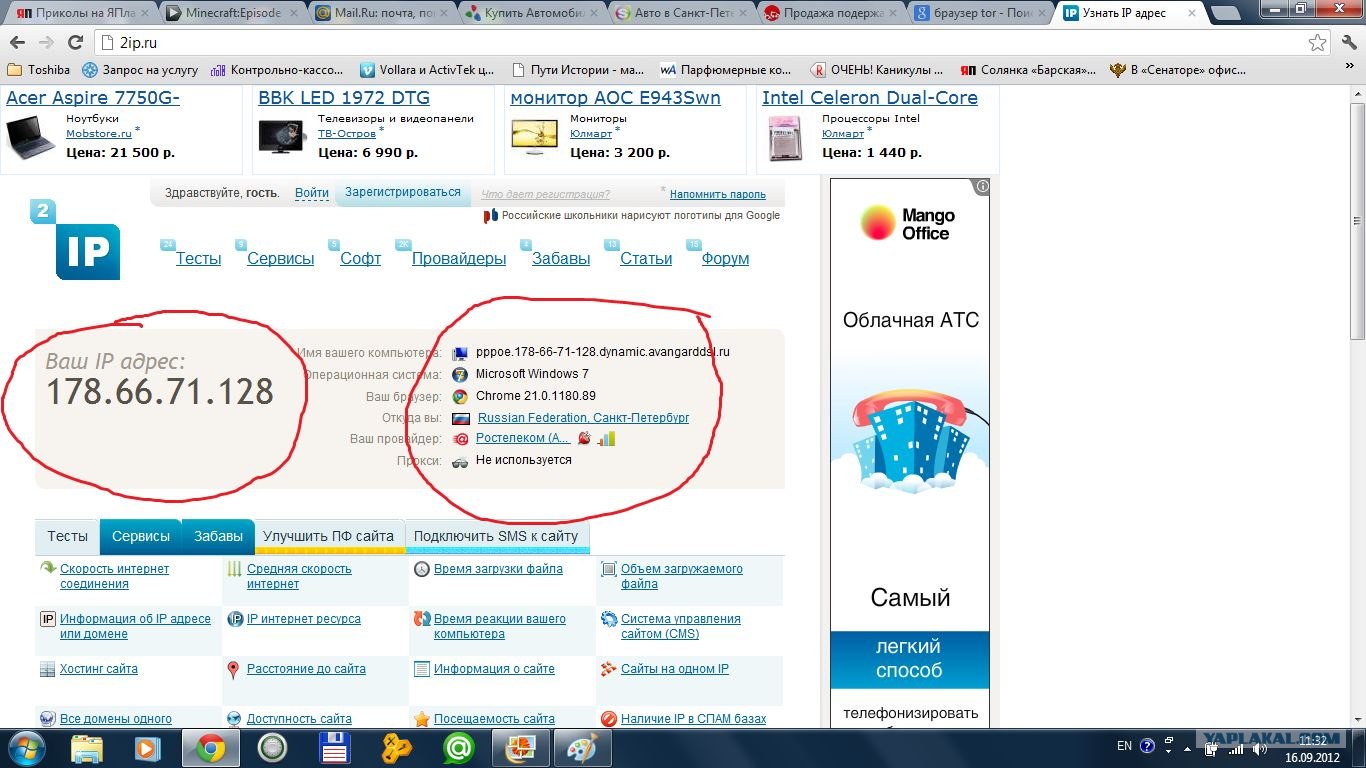
Task: Open the Запрос на услугу bookmark
Action: tap(141, 70)
